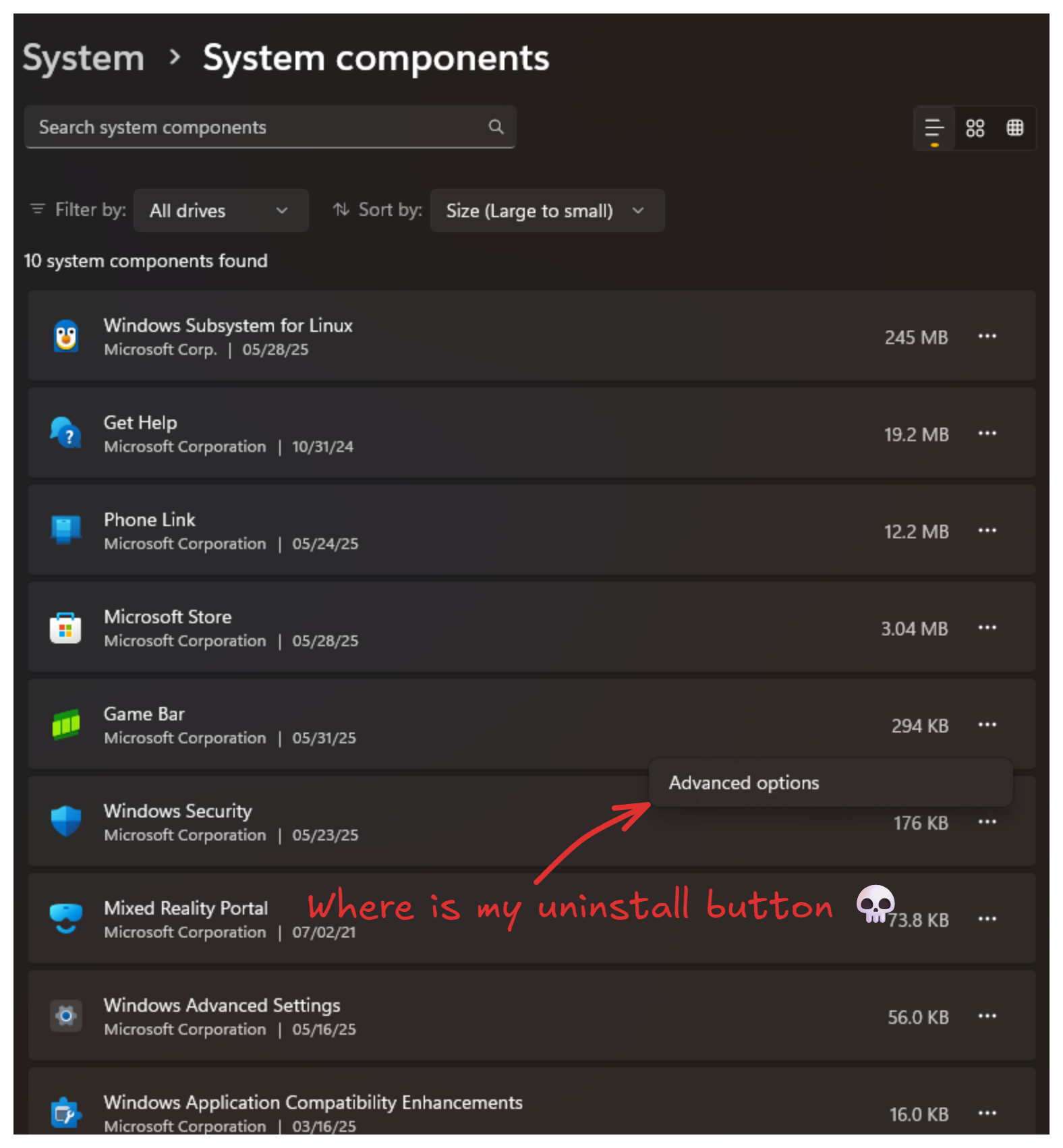Open more options for Windows Advanced Settings
This screenshot has height=1148, width=1063.
point(987,1016)
